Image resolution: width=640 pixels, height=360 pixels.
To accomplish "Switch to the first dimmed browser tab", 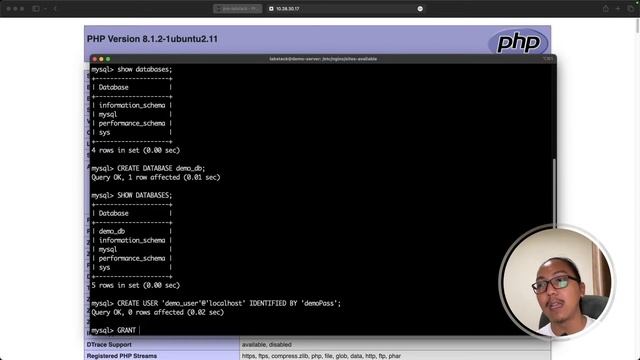I will [x=238, y=9].
